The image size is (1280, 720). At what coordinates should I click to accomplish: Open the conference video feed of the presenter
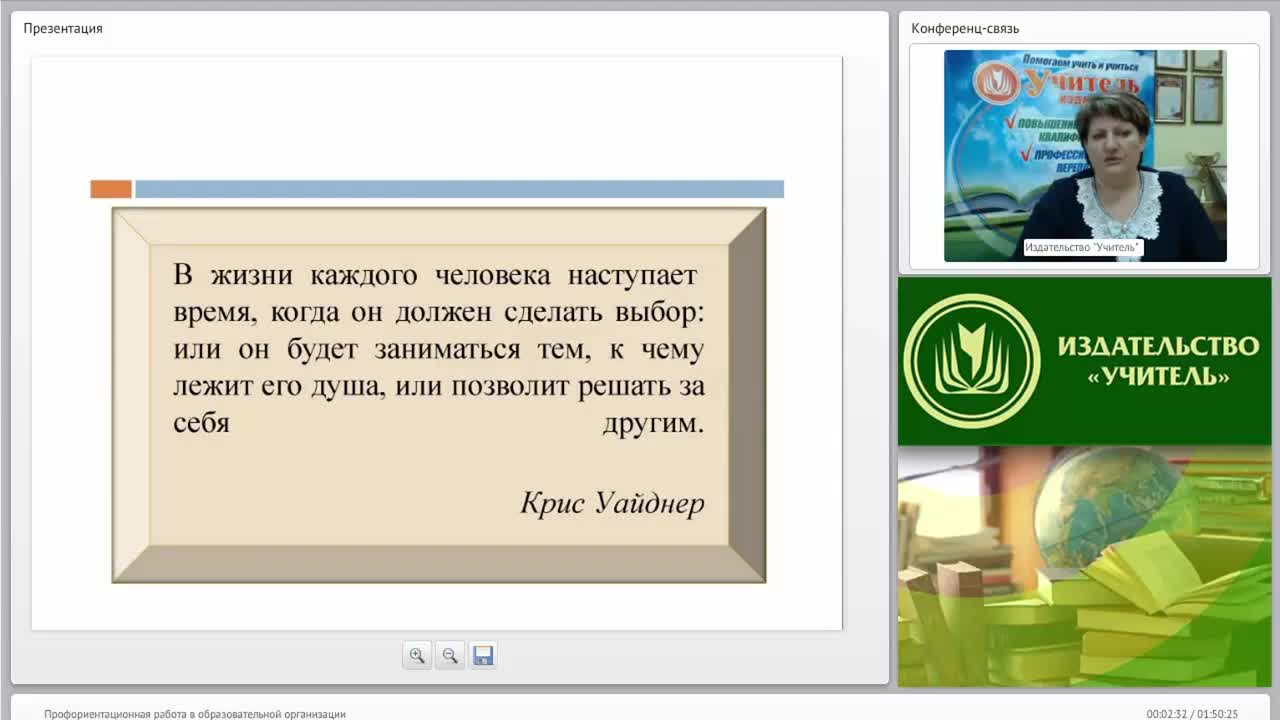pos(1085,156)
